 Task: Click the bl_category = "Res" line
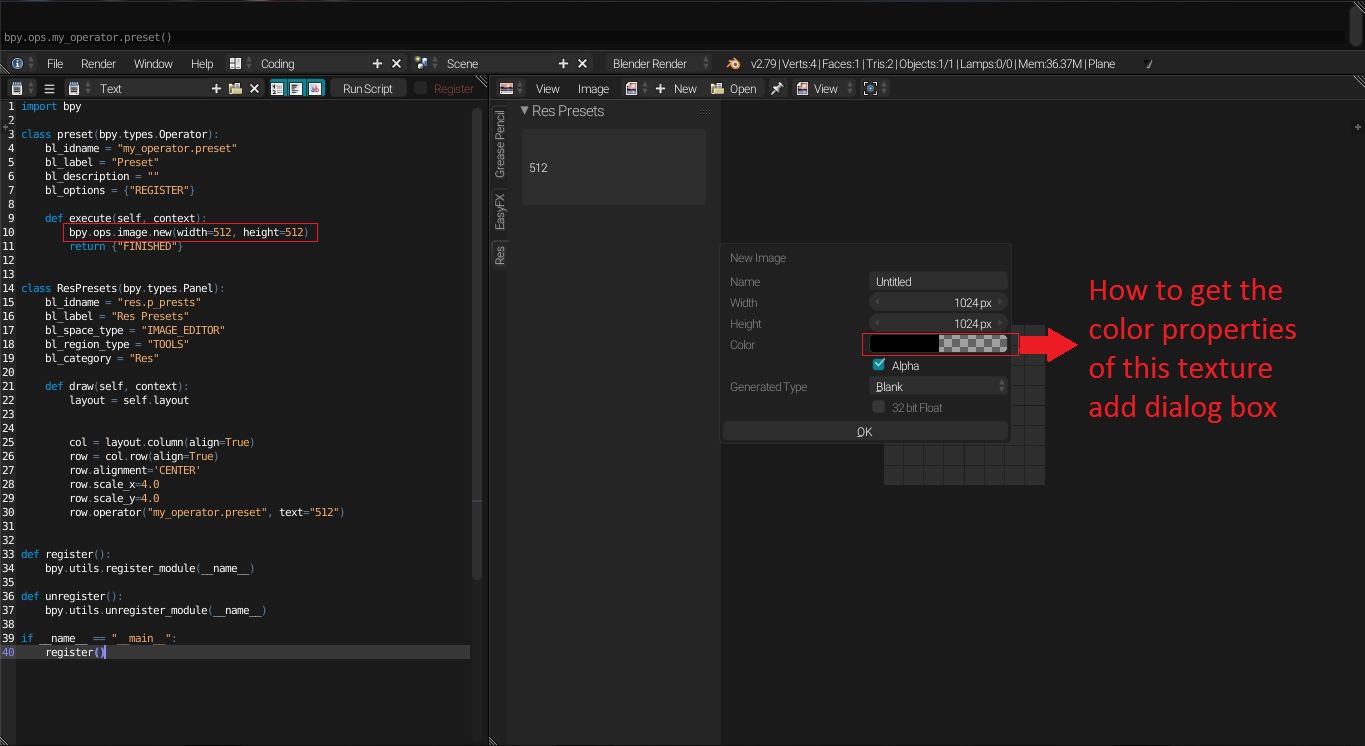pos(101,358)
